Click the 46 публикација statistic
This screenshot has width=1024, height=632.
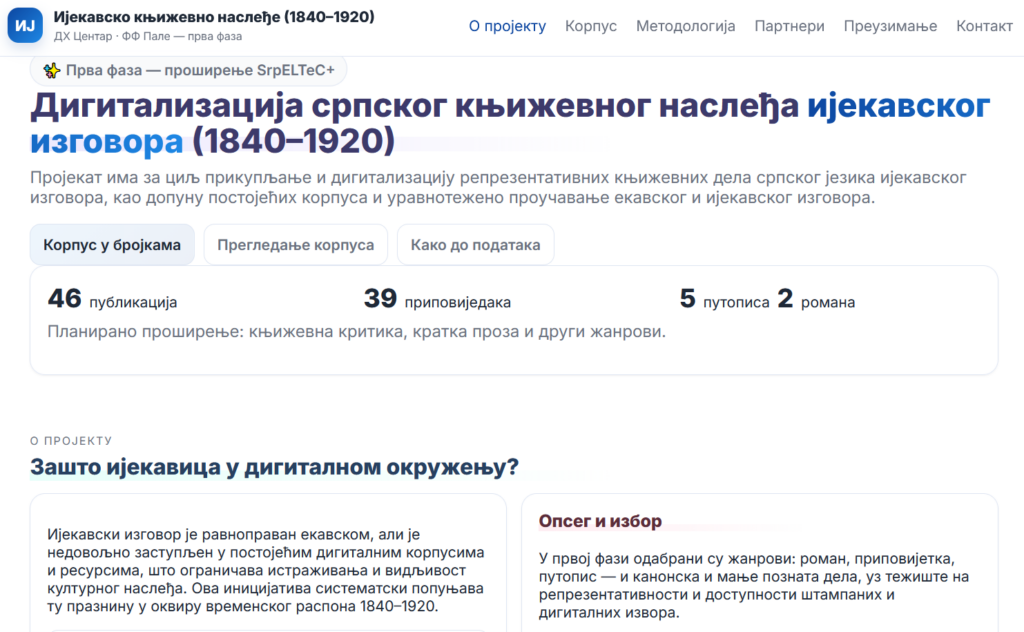coord(112,300)
